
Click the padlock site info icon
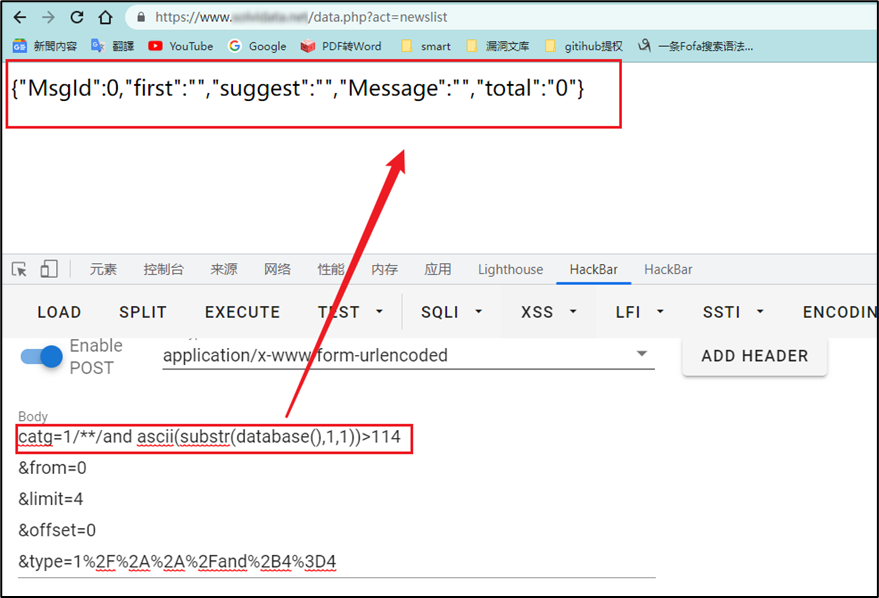[x=141, y=18]
